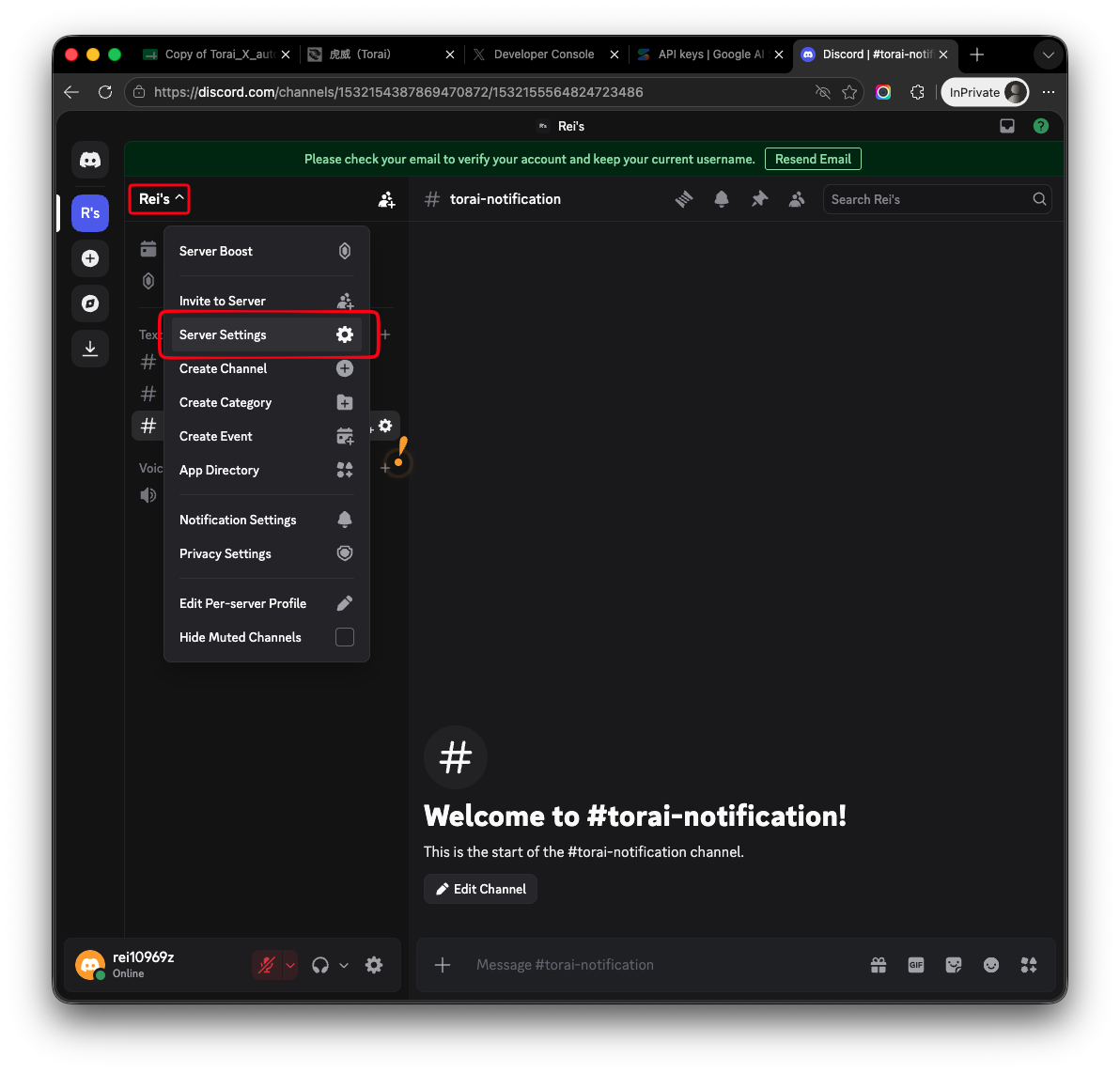Switch to Copy of Torai_X_auto tab

(x=216, y=54)
